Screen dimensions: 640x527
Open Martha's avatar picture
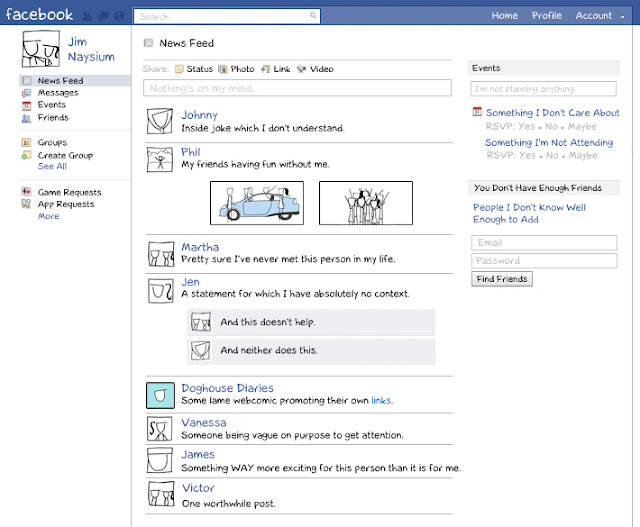click(x=160, y=254)
